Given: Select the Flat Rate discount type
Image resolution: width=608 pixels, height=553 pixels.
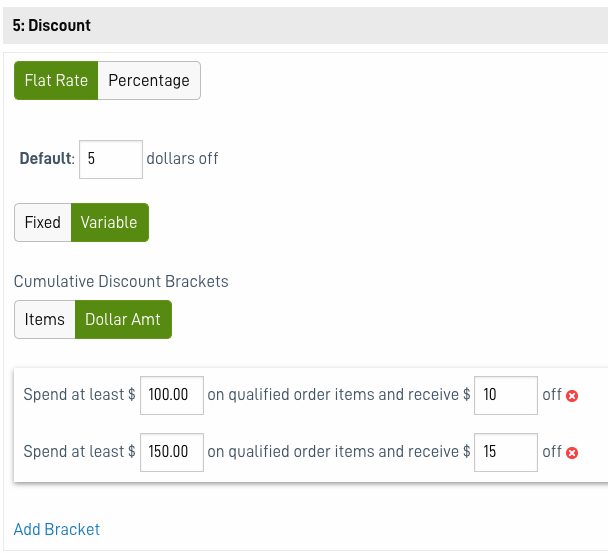Looking at the screenshot, I should click(56, 81).
